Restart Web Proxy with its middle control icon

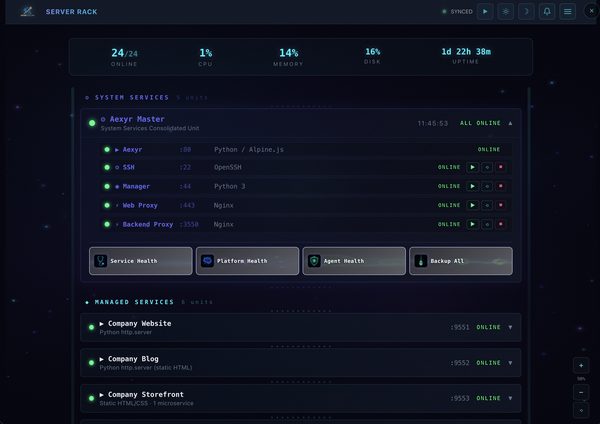pos(487,205)
